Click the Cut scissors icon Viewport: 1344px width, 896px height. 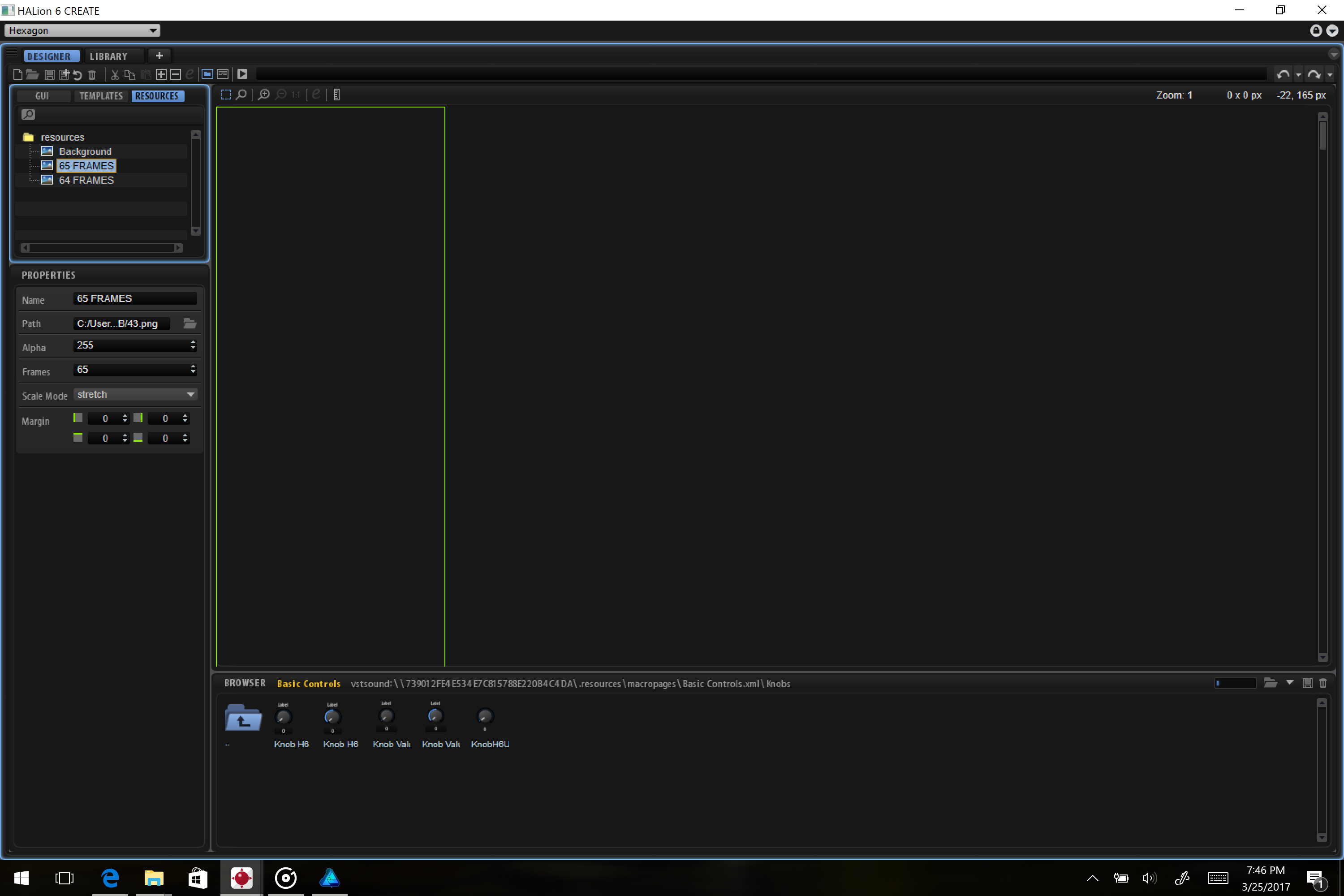tap(115, 74)
